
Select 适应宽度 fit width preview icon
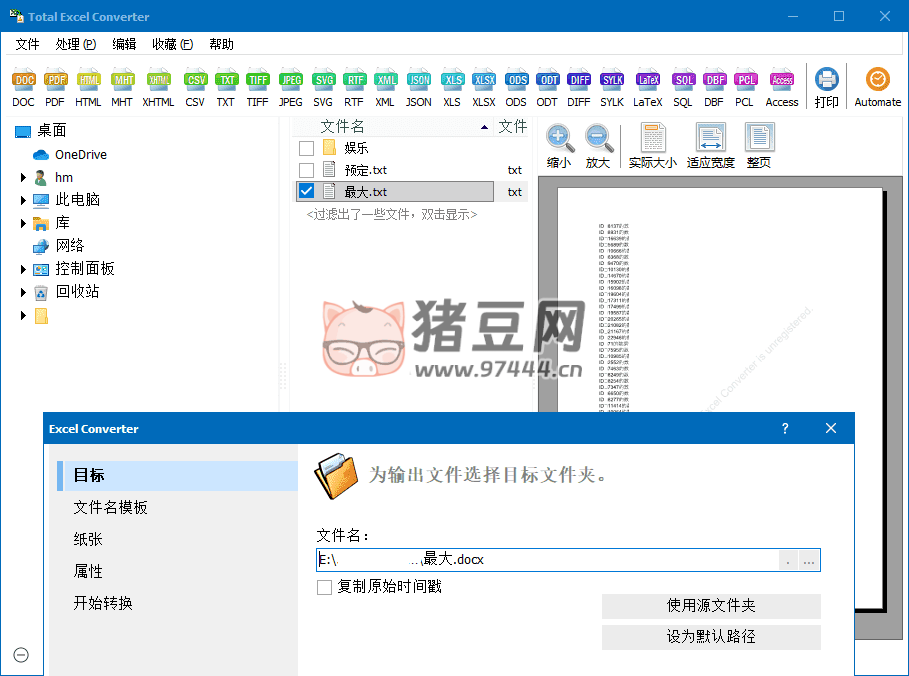point(710,138)
